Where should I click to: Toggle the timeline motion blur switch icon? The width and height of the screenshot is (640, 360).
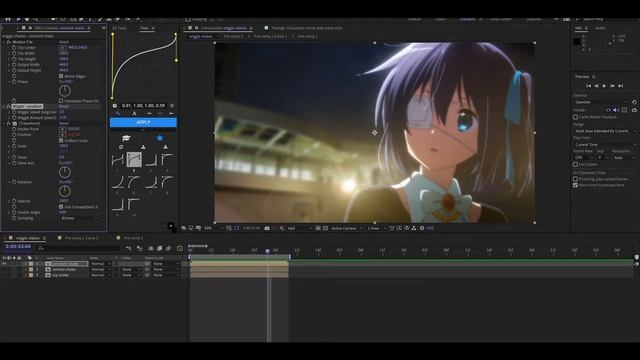(x=169, y=248)
